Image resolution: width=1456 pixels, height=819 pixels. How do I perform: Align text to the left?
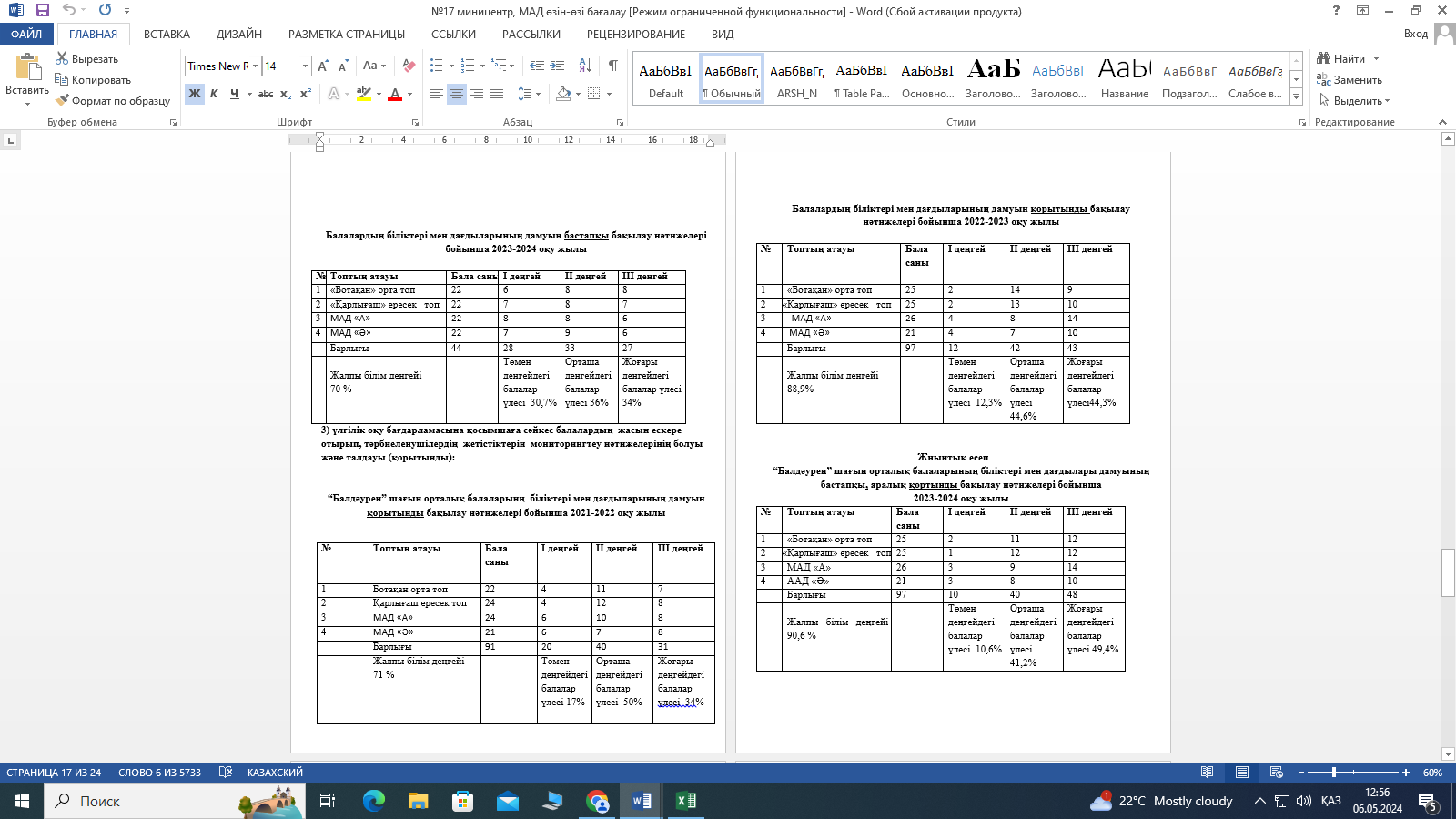click(x=437, y=94)
